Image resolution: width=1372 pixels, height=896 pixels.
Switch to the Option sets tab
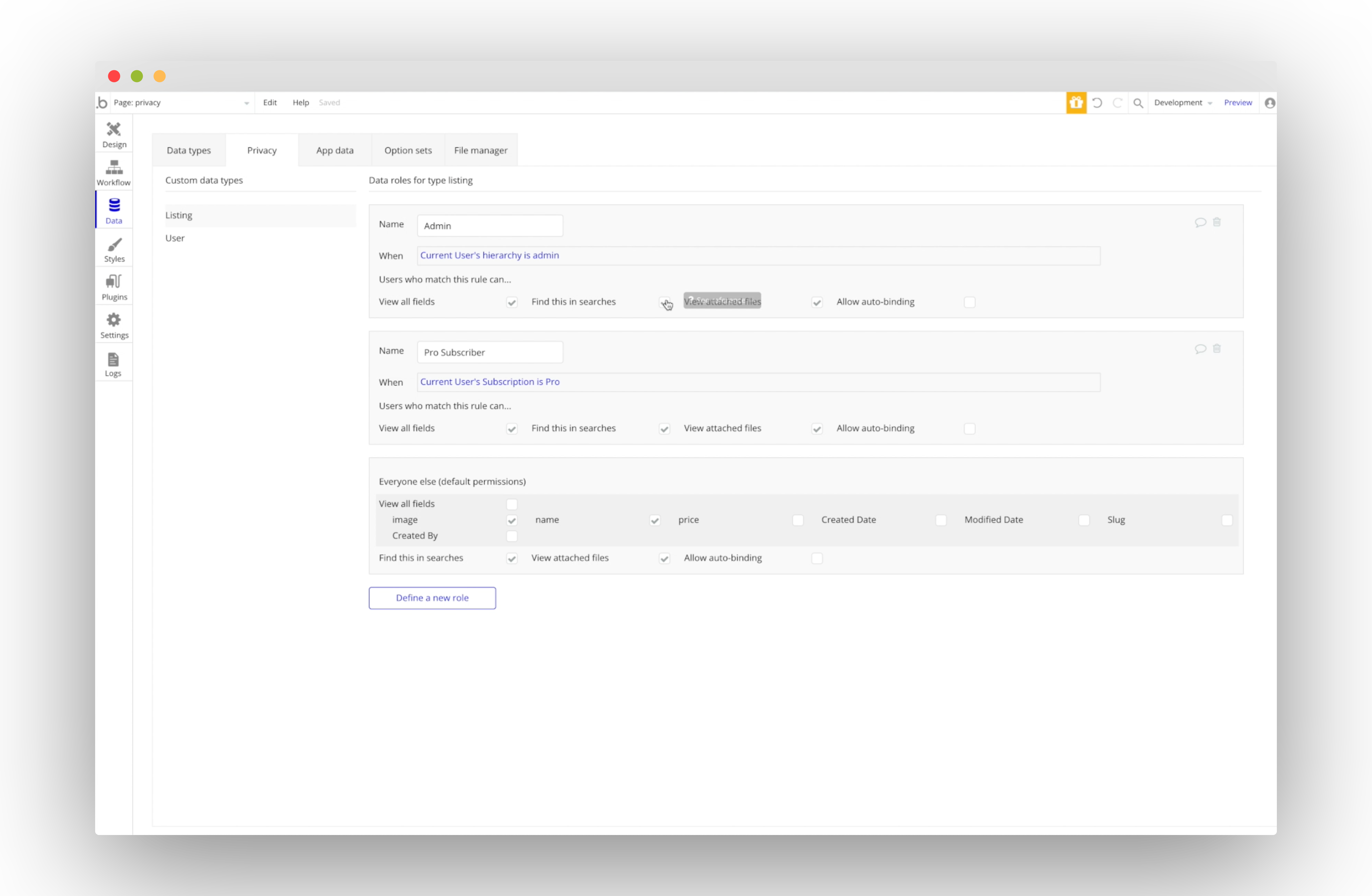[x=407, y=150]
